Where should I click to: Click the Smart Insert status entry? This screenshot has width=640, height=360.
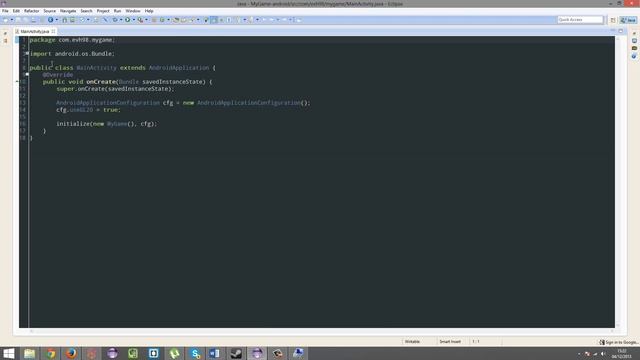tap(450, 342)
